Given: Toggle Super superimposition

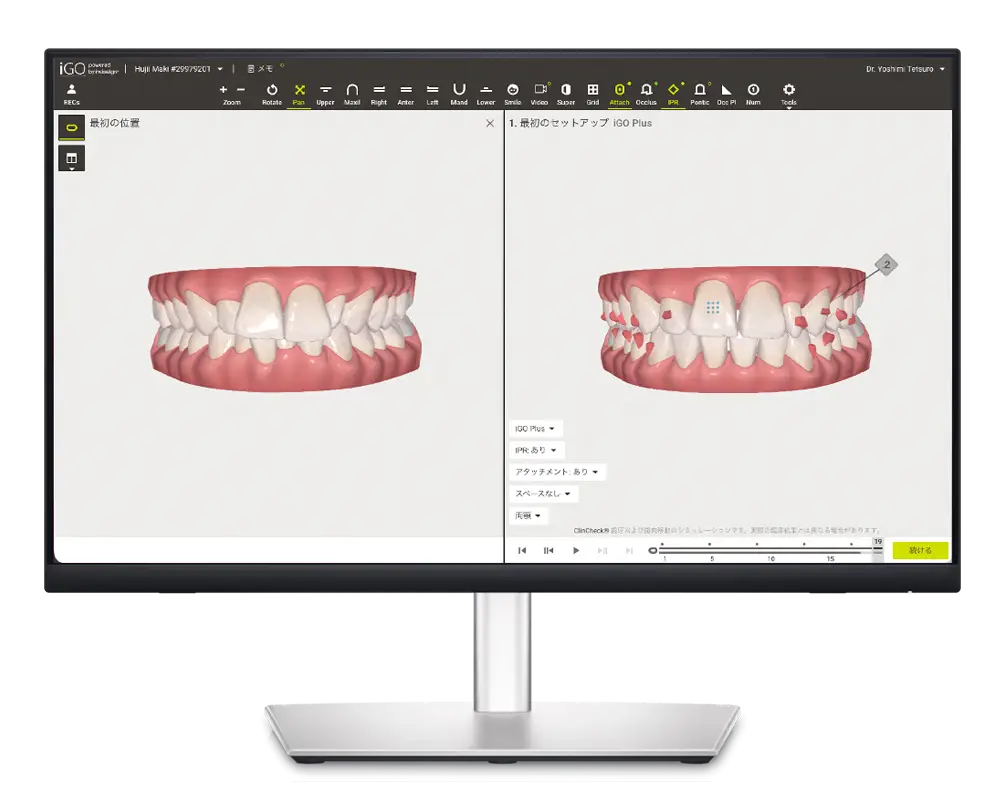Looking at the screenshot, I should pos(566,94).
